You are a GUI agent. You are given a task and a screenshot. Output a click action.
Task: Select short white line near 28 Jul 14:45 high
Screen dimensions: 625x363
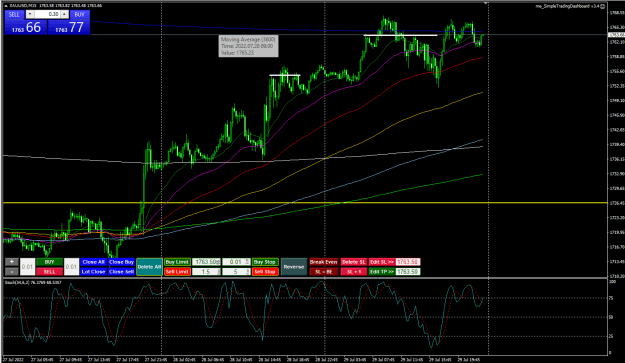tap(285, 75)
